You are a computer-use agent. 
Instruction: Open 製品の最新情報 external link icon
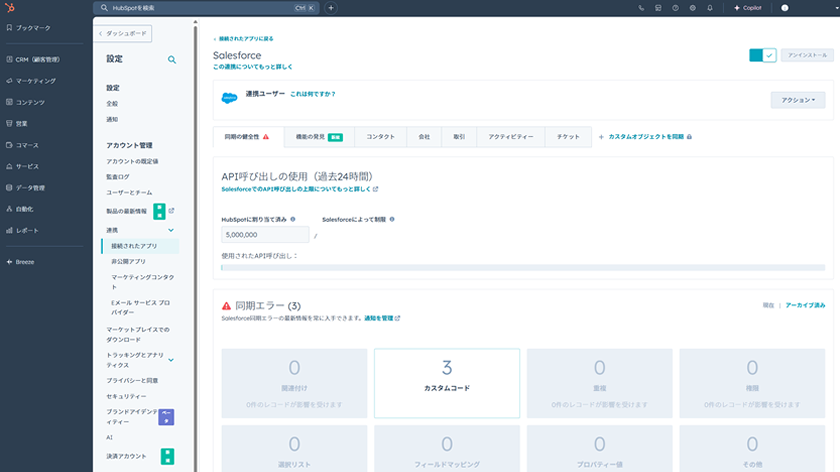[x=171, y=211]
